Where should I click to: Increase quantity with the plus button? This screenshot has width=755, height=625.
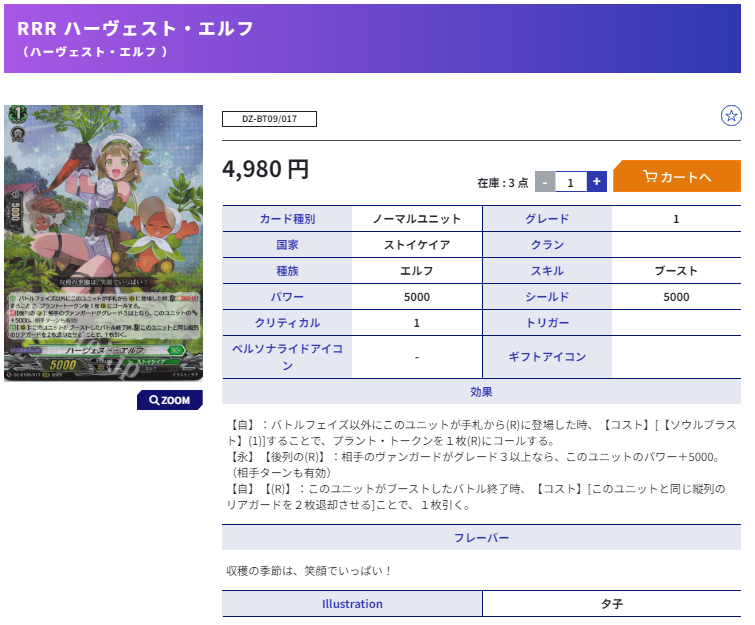click(x=597, y=181)
